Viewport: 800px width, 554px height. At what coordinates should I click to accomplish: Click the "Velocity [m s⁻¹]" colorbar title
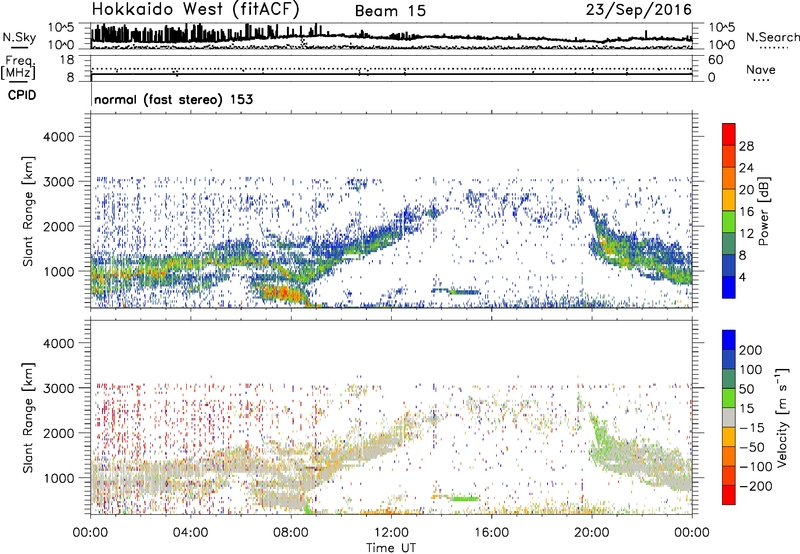781,417
